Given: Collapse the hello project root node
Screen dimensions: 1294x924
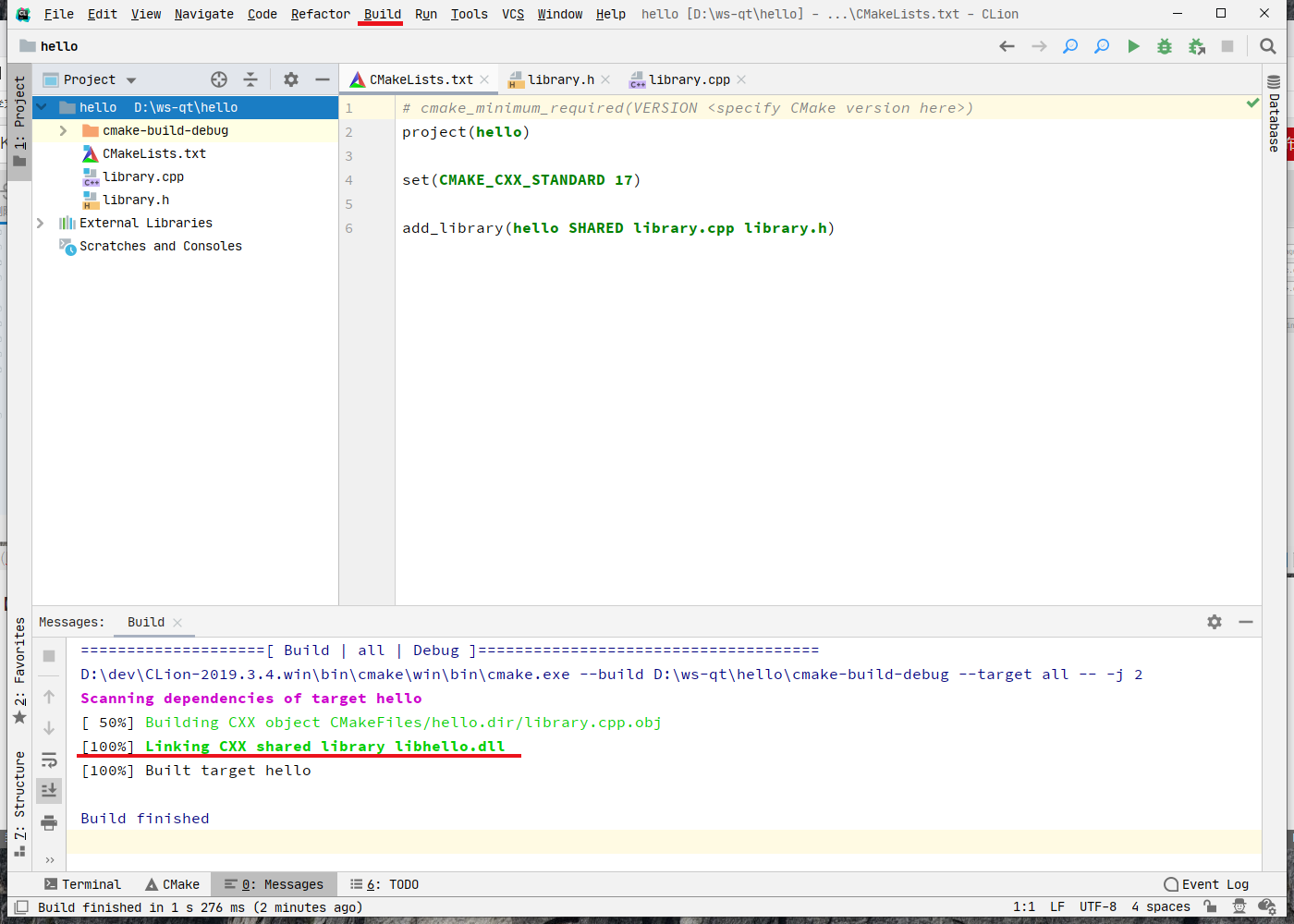Looking at the screenshot, I should (x=42, y=107).
